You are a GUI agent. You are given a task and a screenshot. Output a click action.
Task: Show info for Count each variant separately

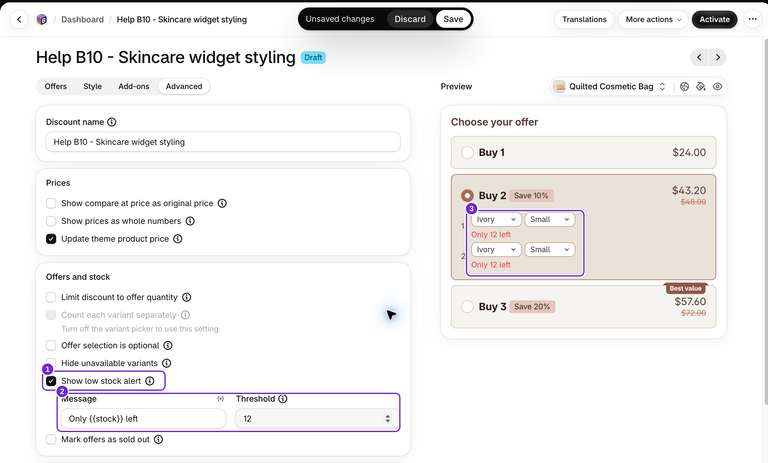(x=185, y=315)
